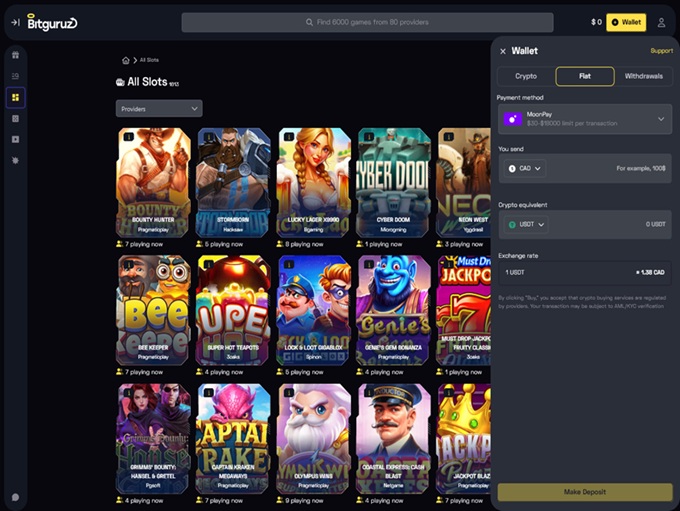Screen dimensions: 680x511
Task: Open the USDT crypto selector
Action: 526,224
